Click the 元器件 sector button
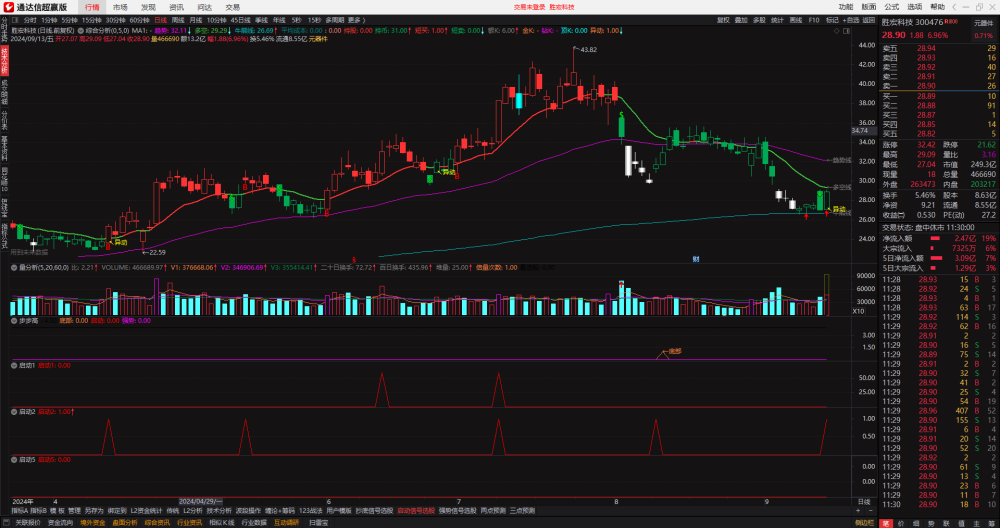The width and height of the screenshot is (1000, 528). click(x=984, y=23)
